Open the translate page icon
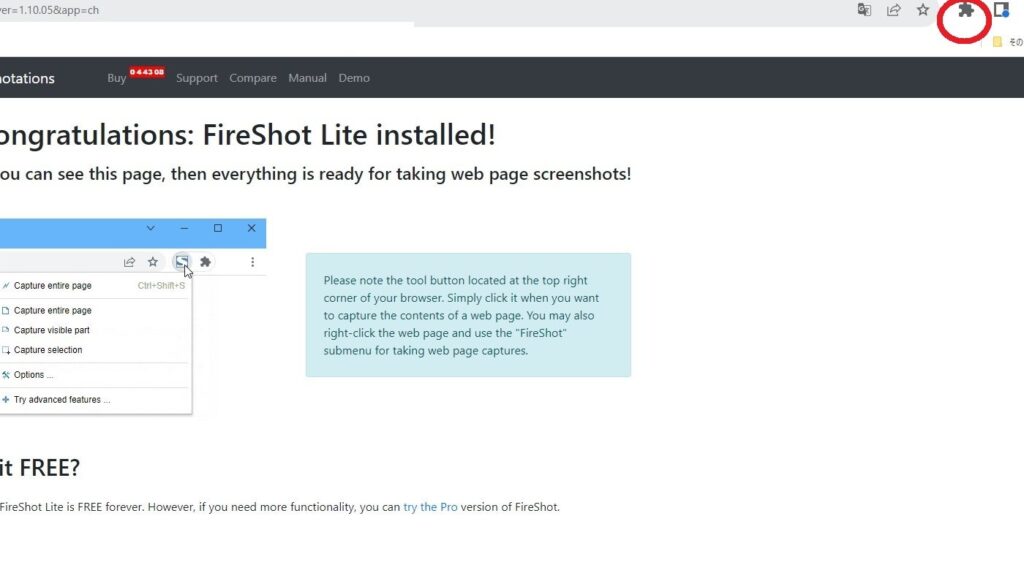The image size is (1024, 573). point(864,10)
